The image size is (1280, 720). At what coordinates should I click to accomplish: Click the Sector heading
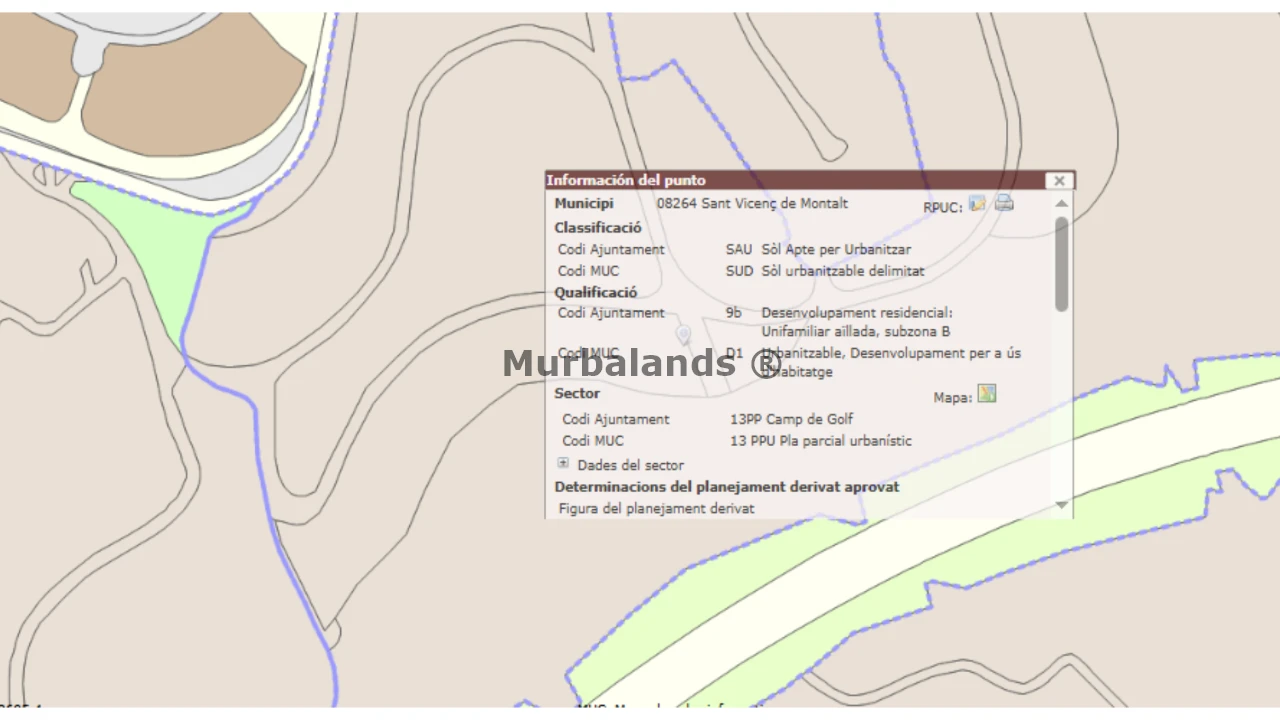[577, 394]
